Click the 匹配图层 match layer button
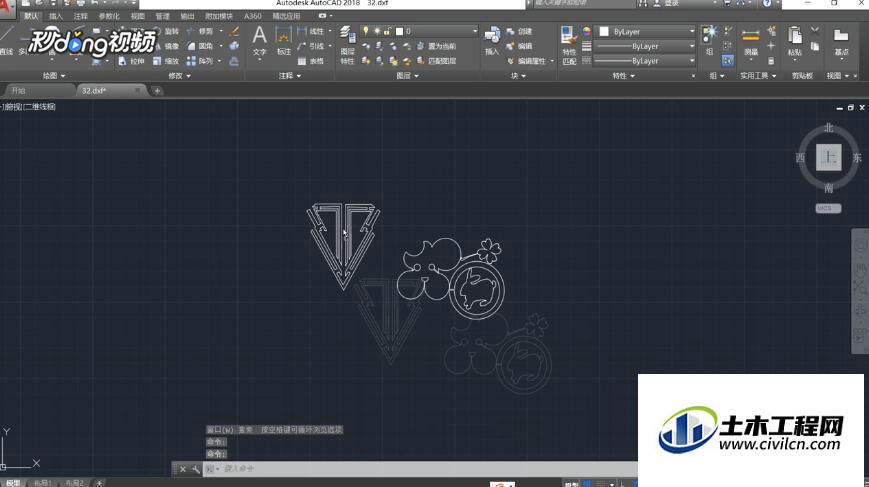The image size is (869, 487). click(436, 61)
